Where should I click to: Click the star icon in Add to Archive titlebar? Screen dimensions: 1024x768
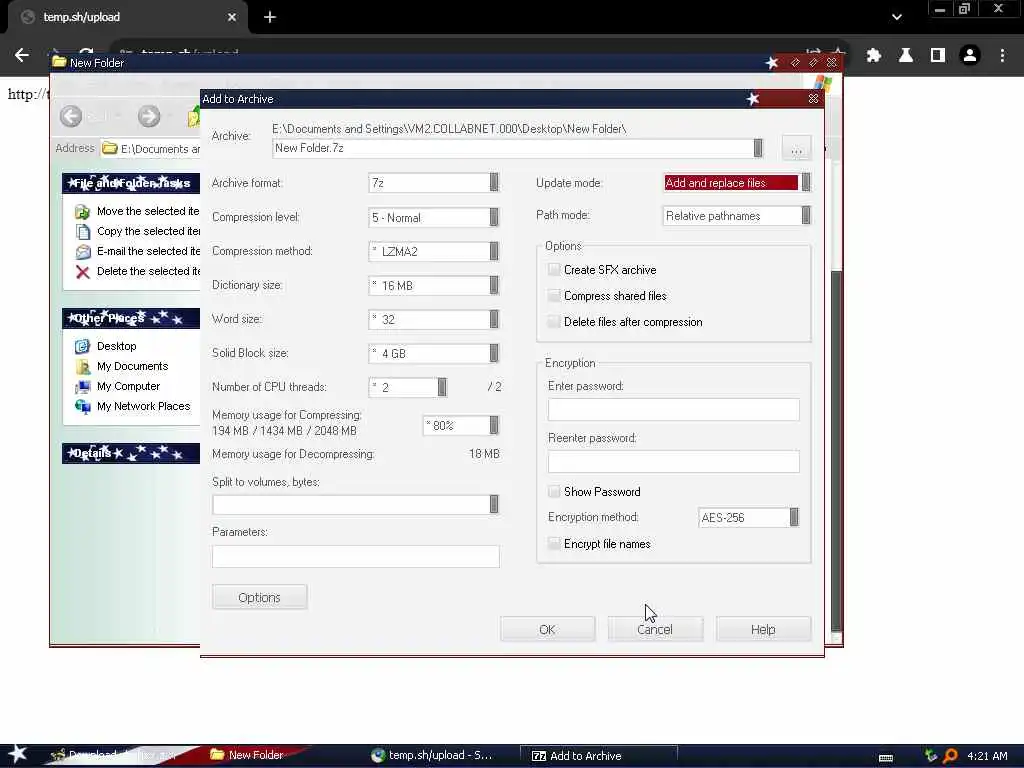coord(753,99)
